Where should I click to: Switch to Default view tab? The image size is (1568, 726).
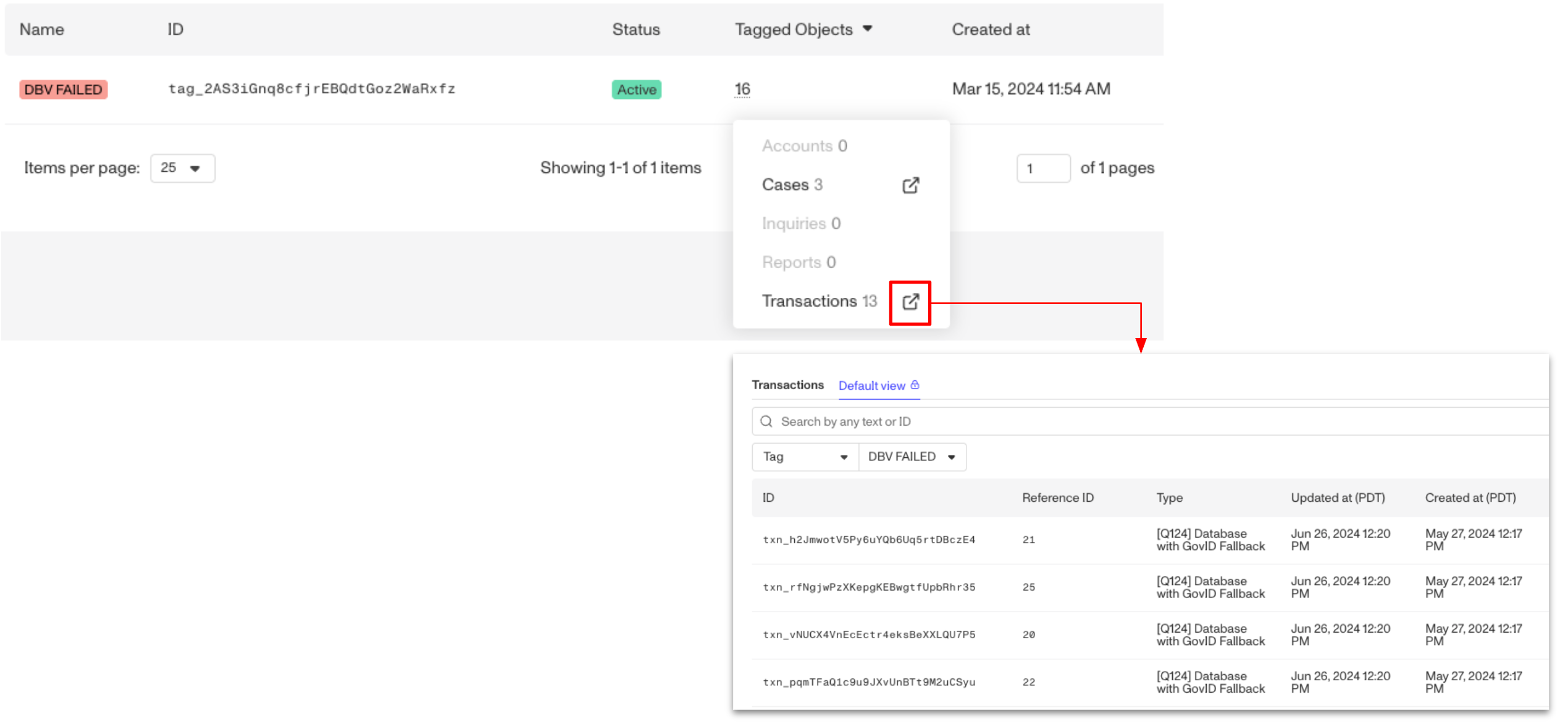click(871, 386)
